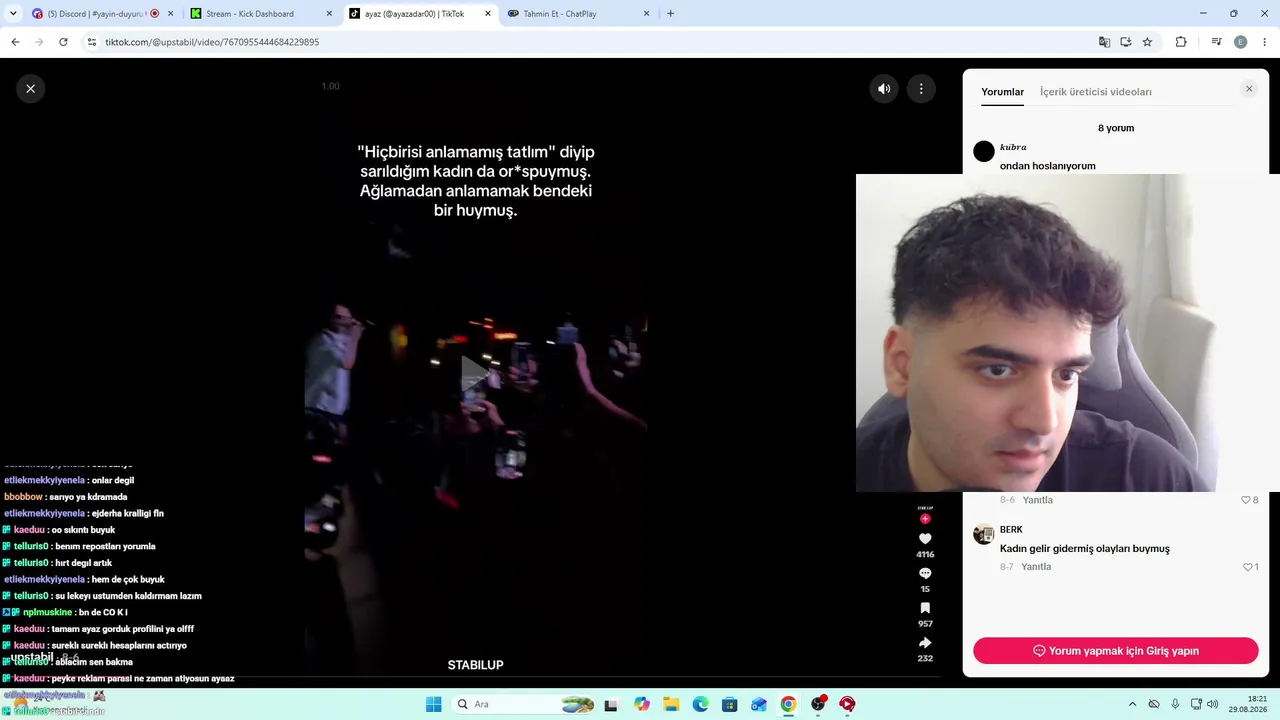1280x720 pixels.
Task: Switch to the Discord browser tab
Action: point(101,14)
